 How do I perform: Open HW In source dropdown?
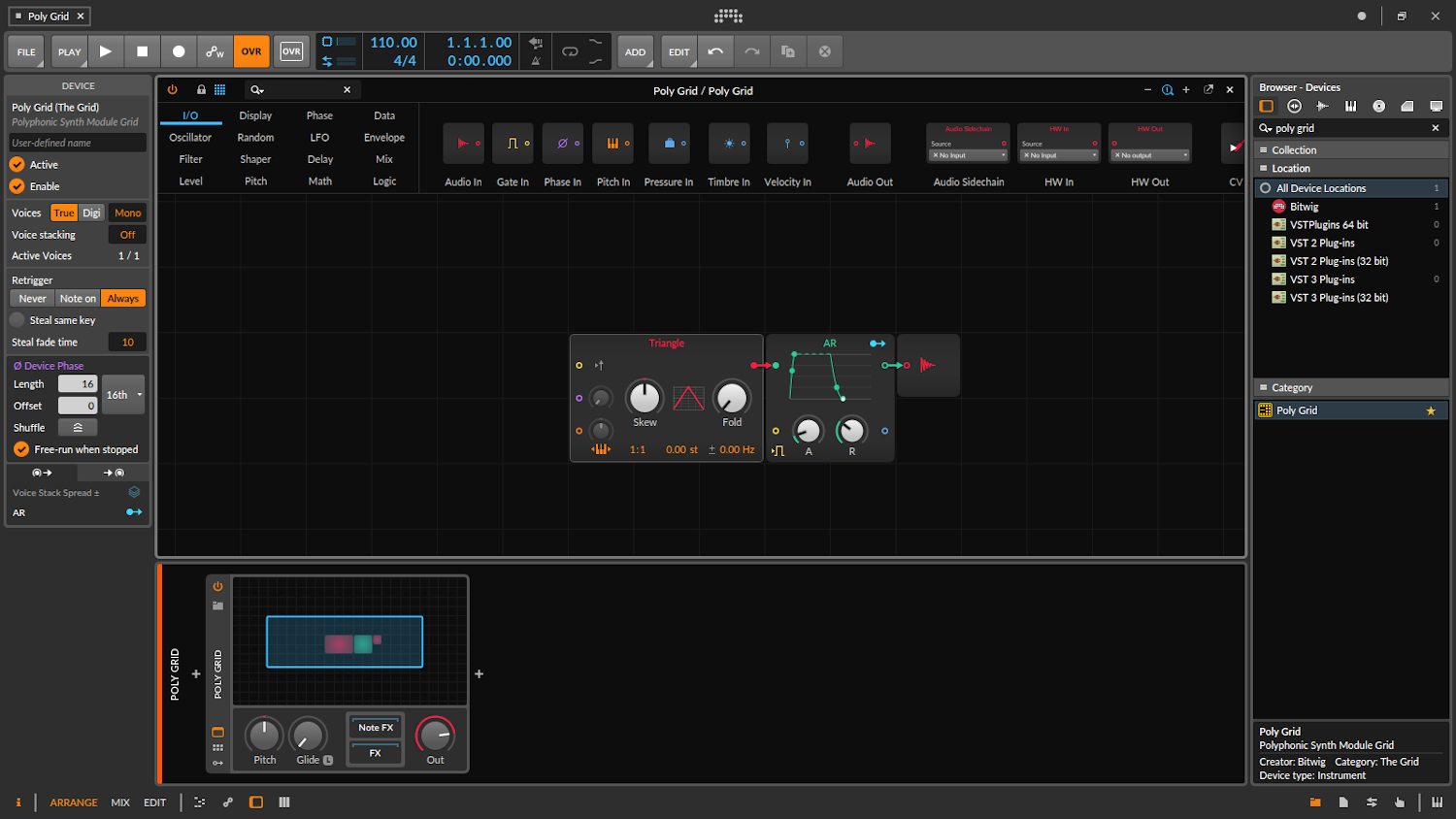pyautogui.click(x=1059, y=155)
